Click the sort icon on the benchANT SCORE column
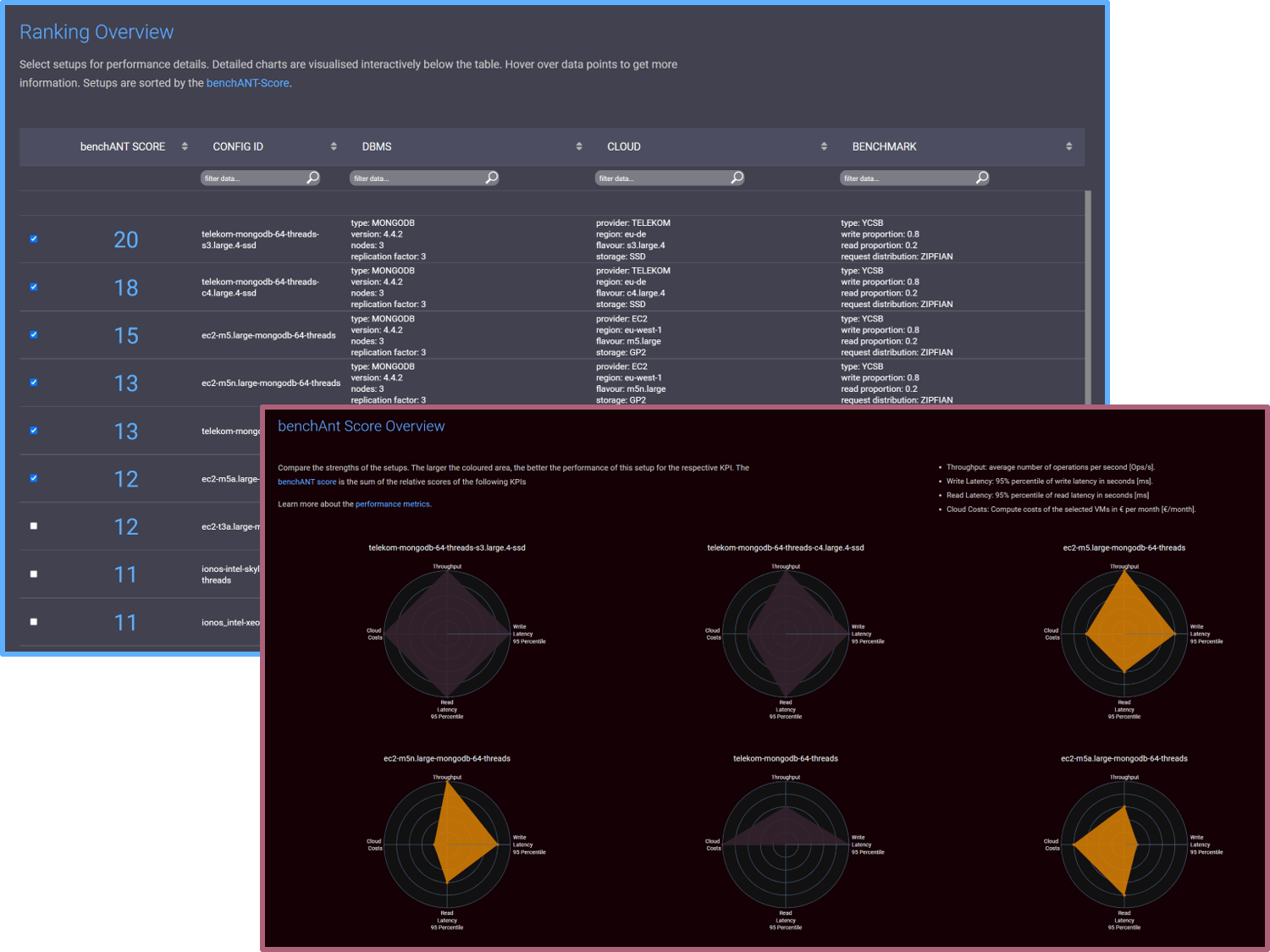This screenshot has width=1270, height=952. coord(185,146)
